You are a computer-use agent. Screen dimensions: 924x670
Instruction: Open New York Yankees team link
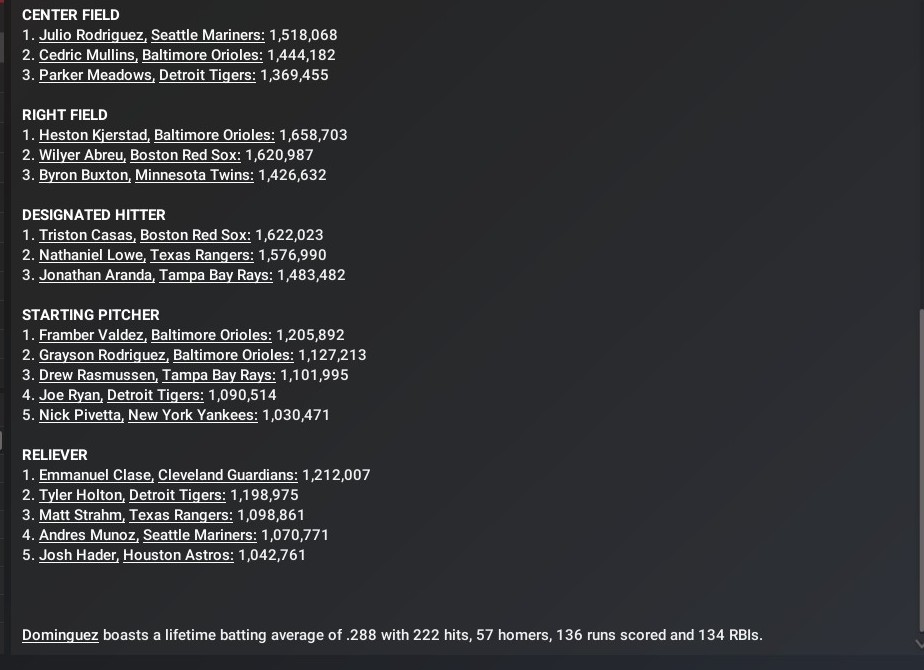point(193,415)
